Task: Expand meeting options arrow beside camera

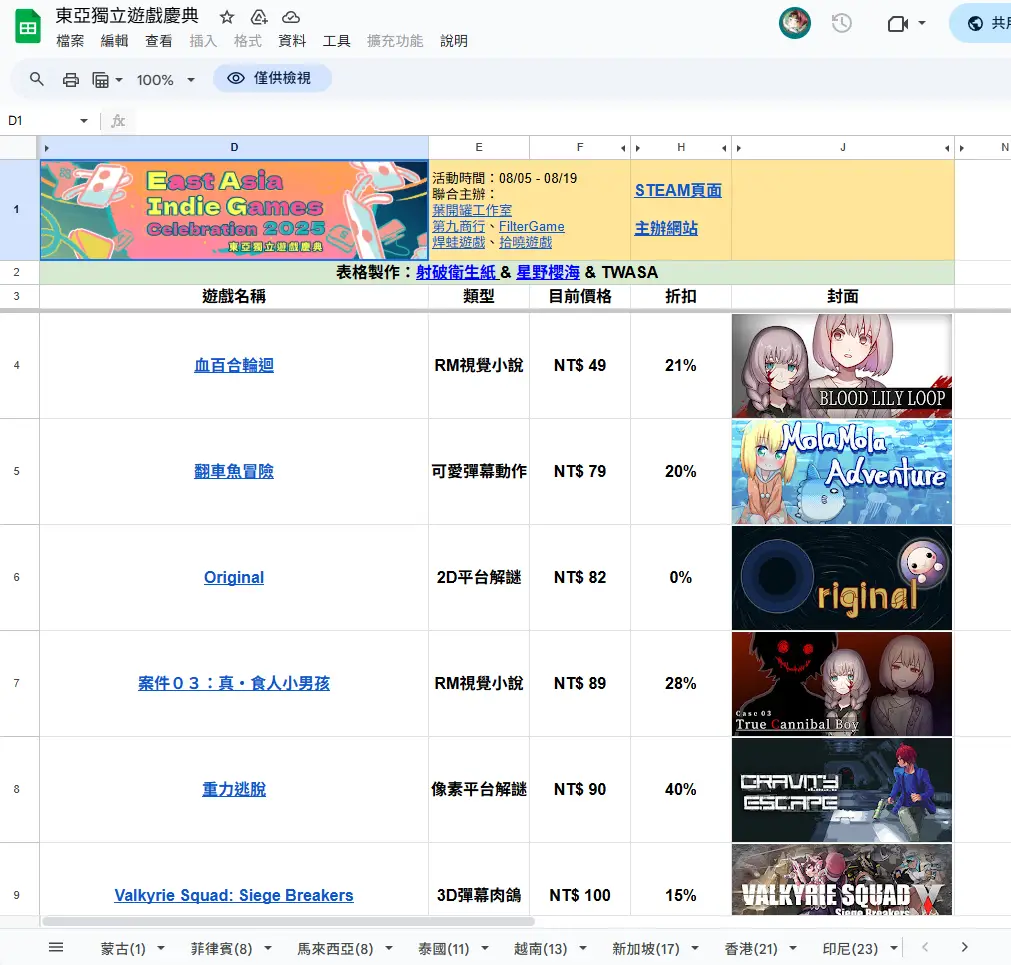Action: [922, 23]
